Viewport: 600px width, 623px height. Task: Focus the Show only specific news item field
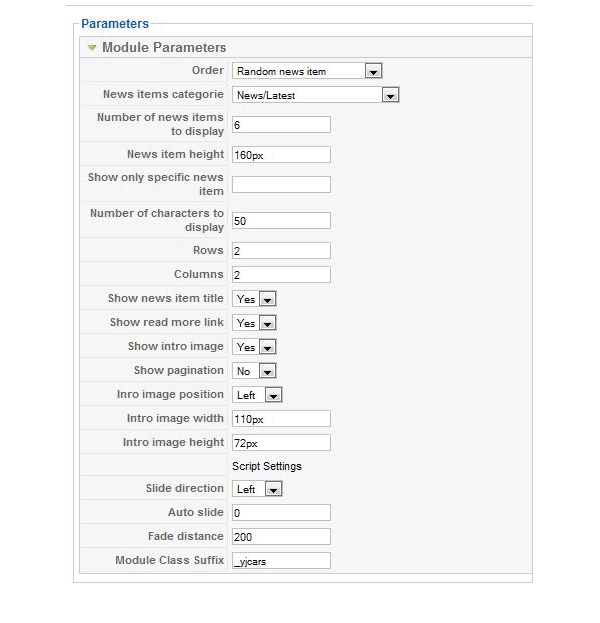[281, 185]
